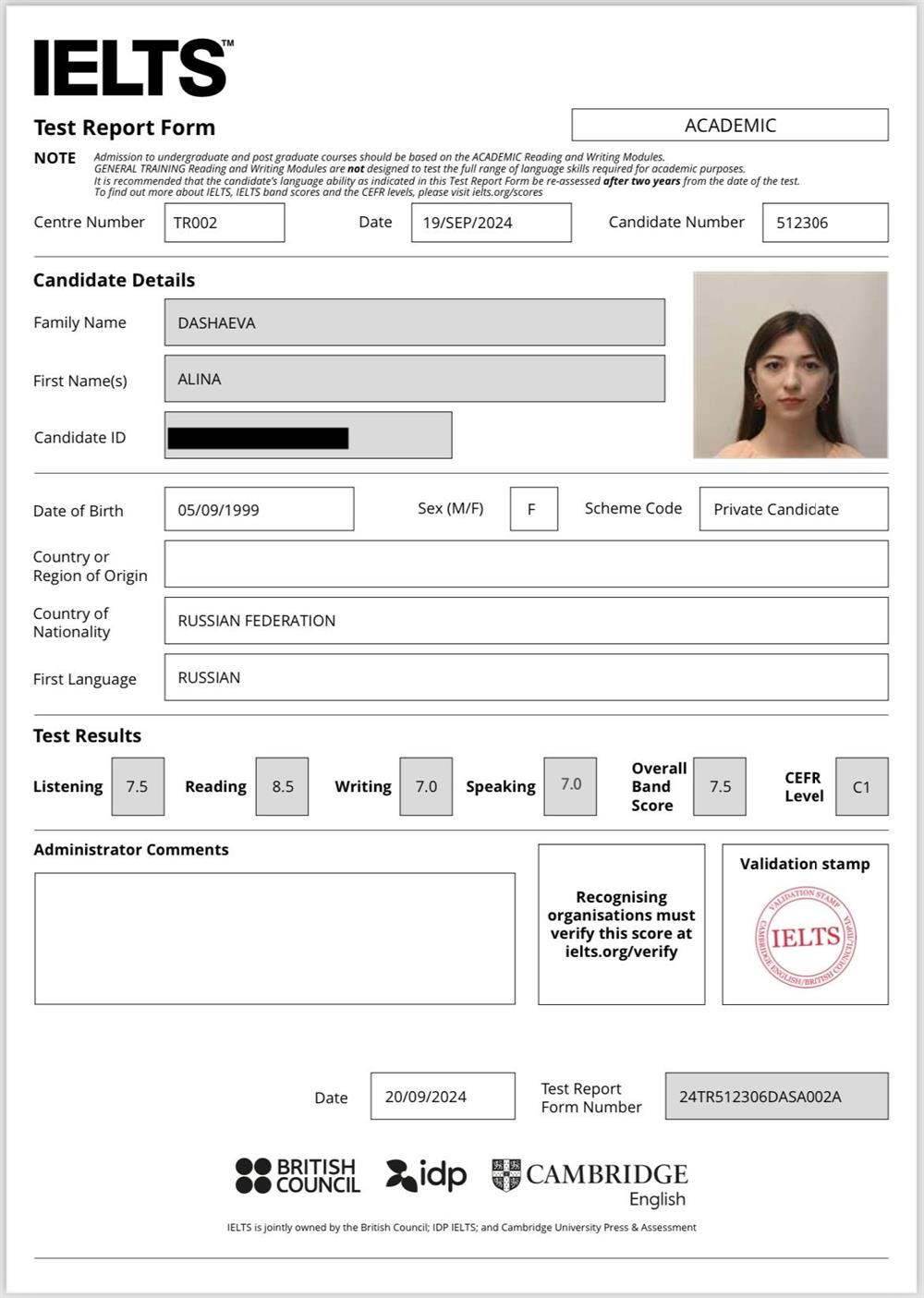Click the empty Administrator Comments box
Screen dimensions: 924x1298
click(x=274, y=939)
